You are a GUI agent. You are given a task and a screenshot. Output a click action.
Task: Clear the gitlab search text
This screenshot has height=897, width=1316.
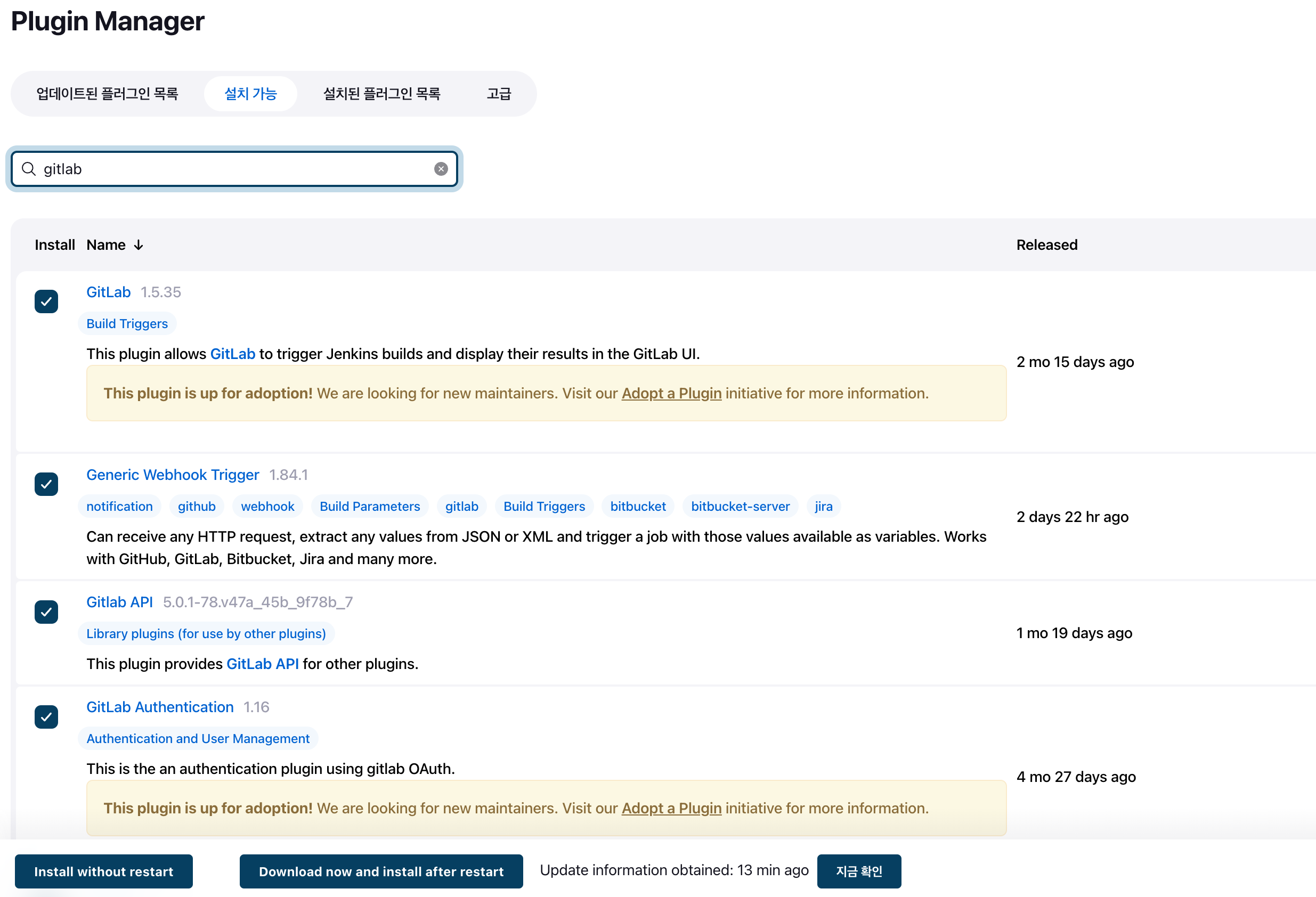[x=441, y=169]
